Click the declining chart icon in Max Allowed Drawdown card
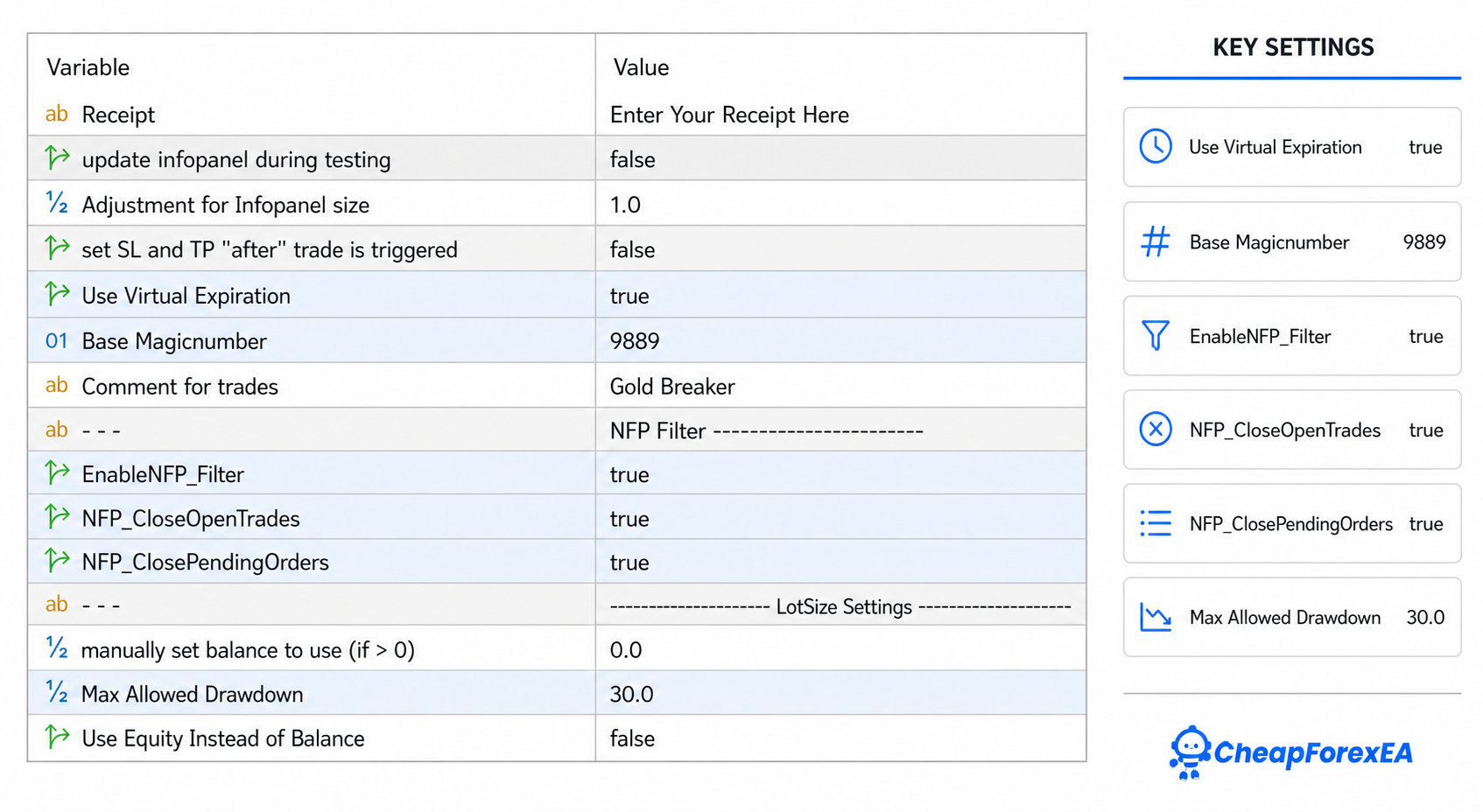This screenshot has height=812, width=1483. [x=1156, y=617]
